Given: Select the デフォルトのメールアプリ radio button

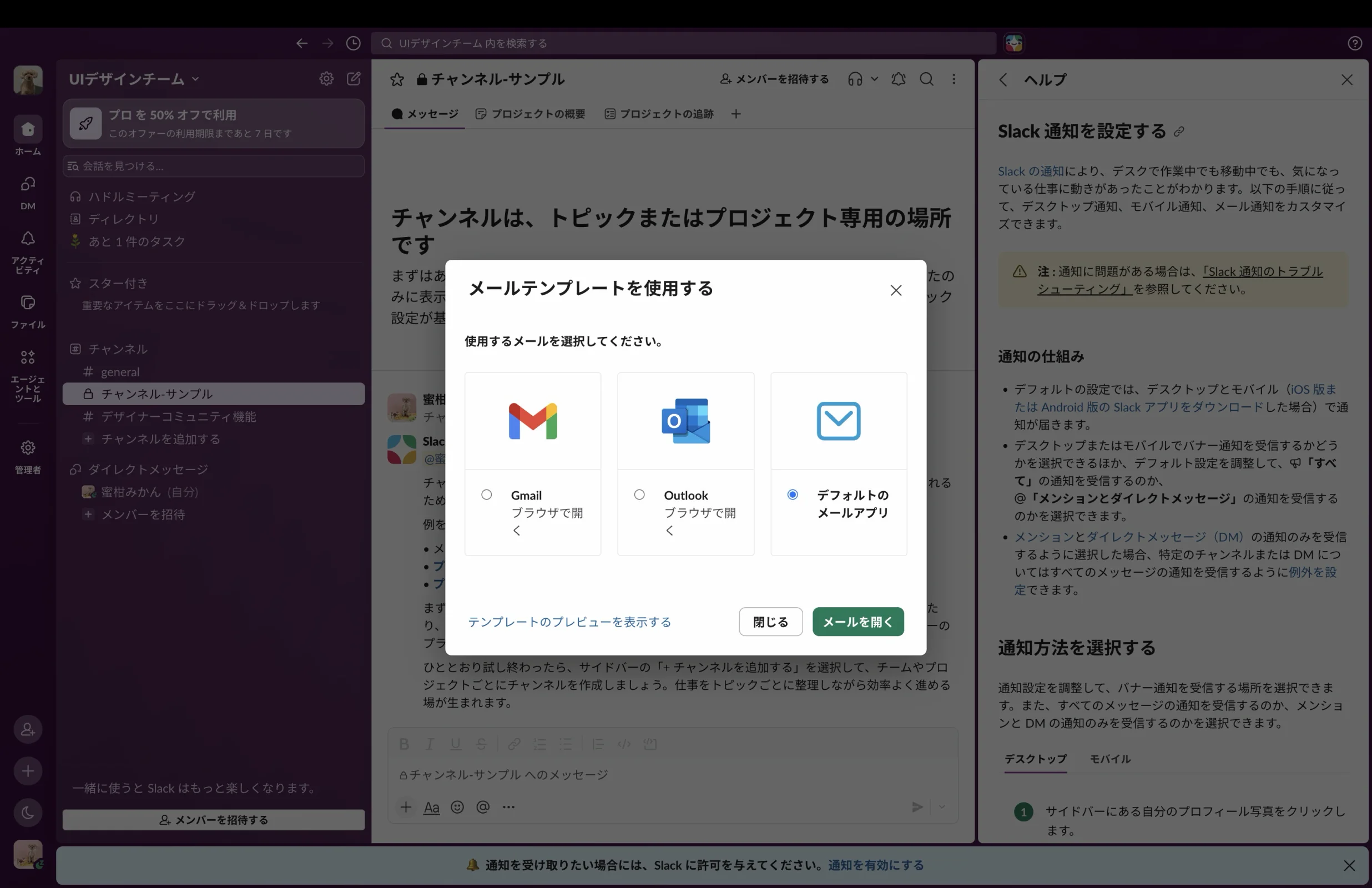Looking at the screenshot, I should (x=793, y=494).
